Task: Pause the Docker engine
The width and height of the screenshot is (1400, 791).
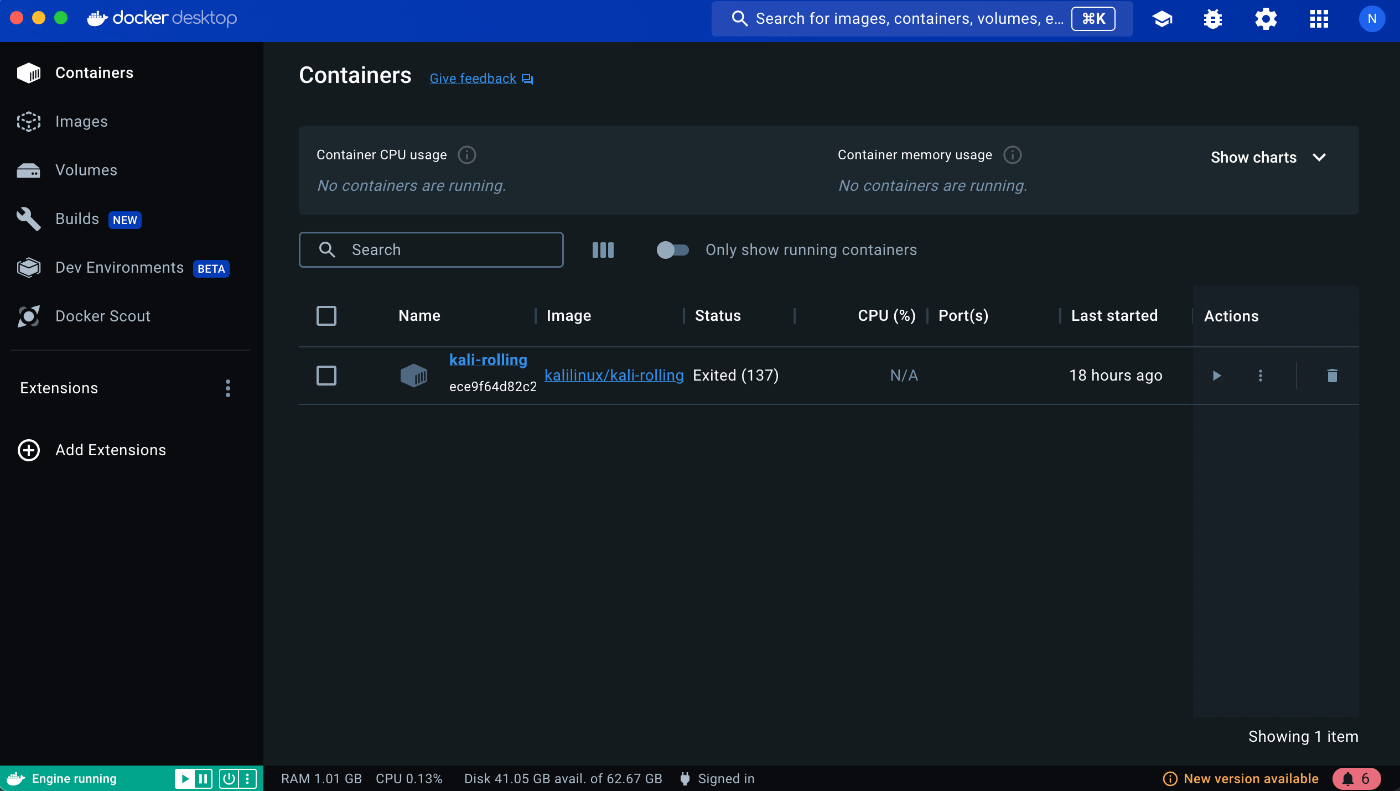Action: click(203, 779)
